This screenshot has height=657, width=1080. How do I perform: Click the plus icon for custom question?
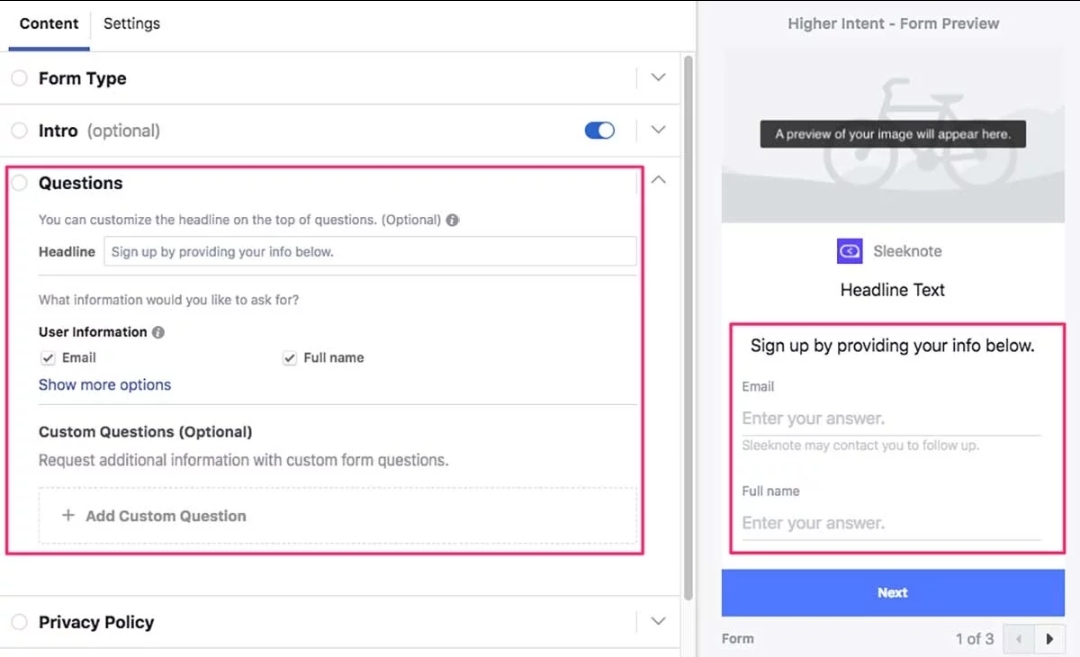pyautogui.click(x=68, y=515)
